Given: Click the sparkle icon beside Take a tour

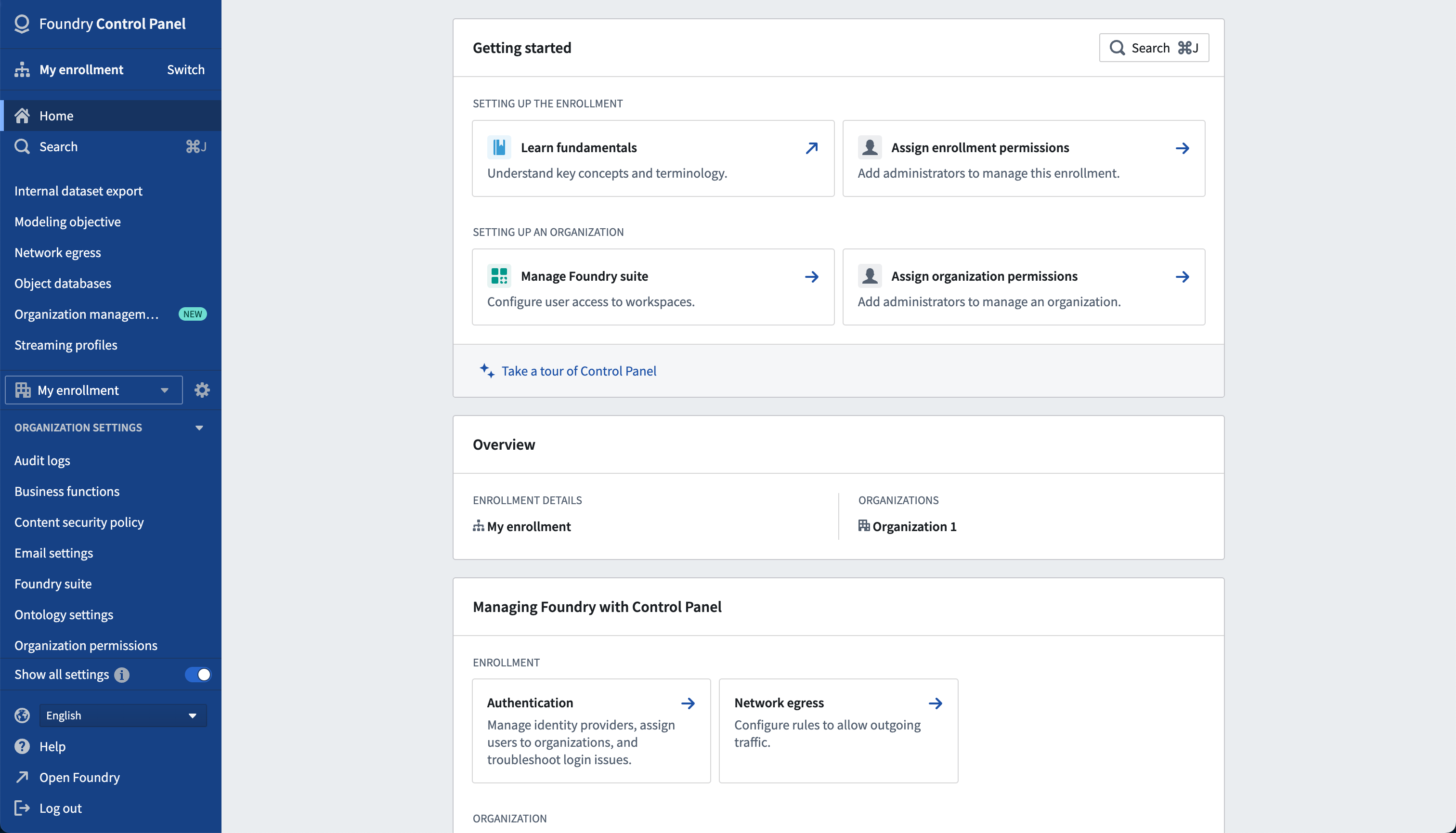Looking at the screenshot, I should click(487, 370).
